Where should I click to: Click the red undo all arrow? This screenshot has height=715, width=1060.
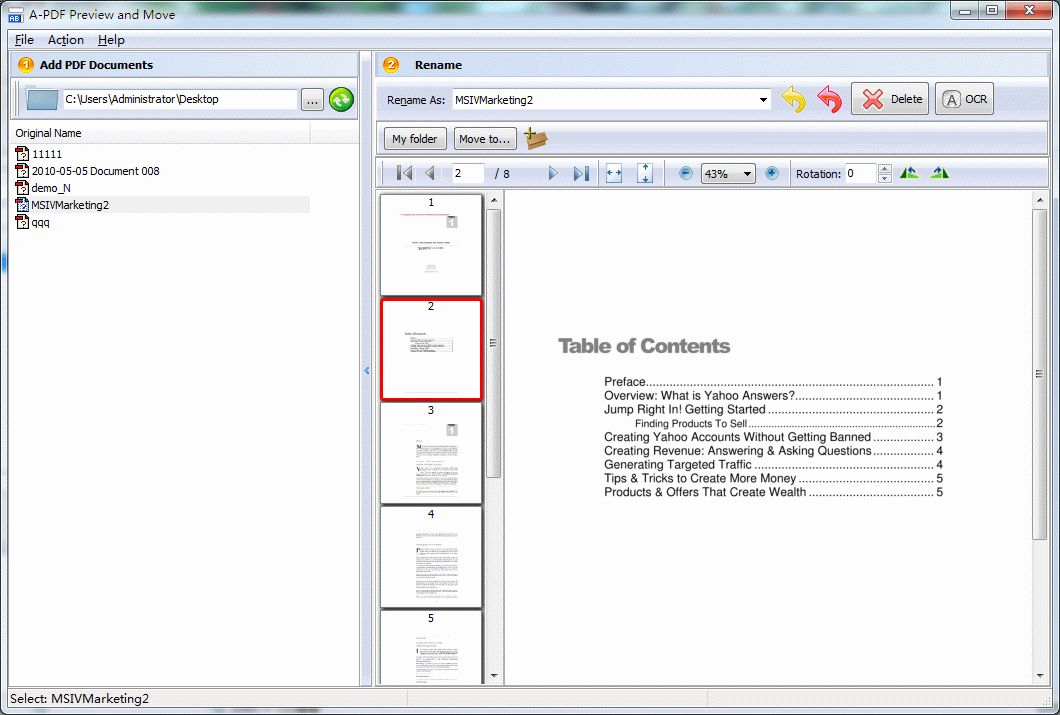(x=829, y=99)
